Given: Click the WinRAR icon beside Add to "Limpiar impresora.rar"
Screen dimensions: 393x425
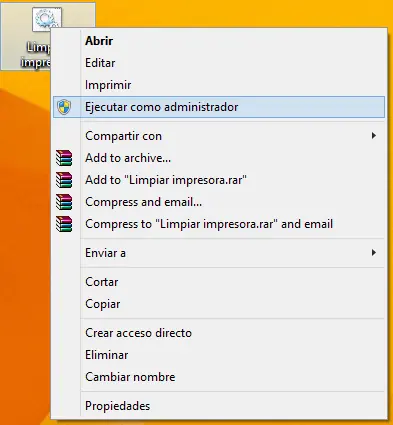Looking at the screenshot, I should click(x=64, y=180).
